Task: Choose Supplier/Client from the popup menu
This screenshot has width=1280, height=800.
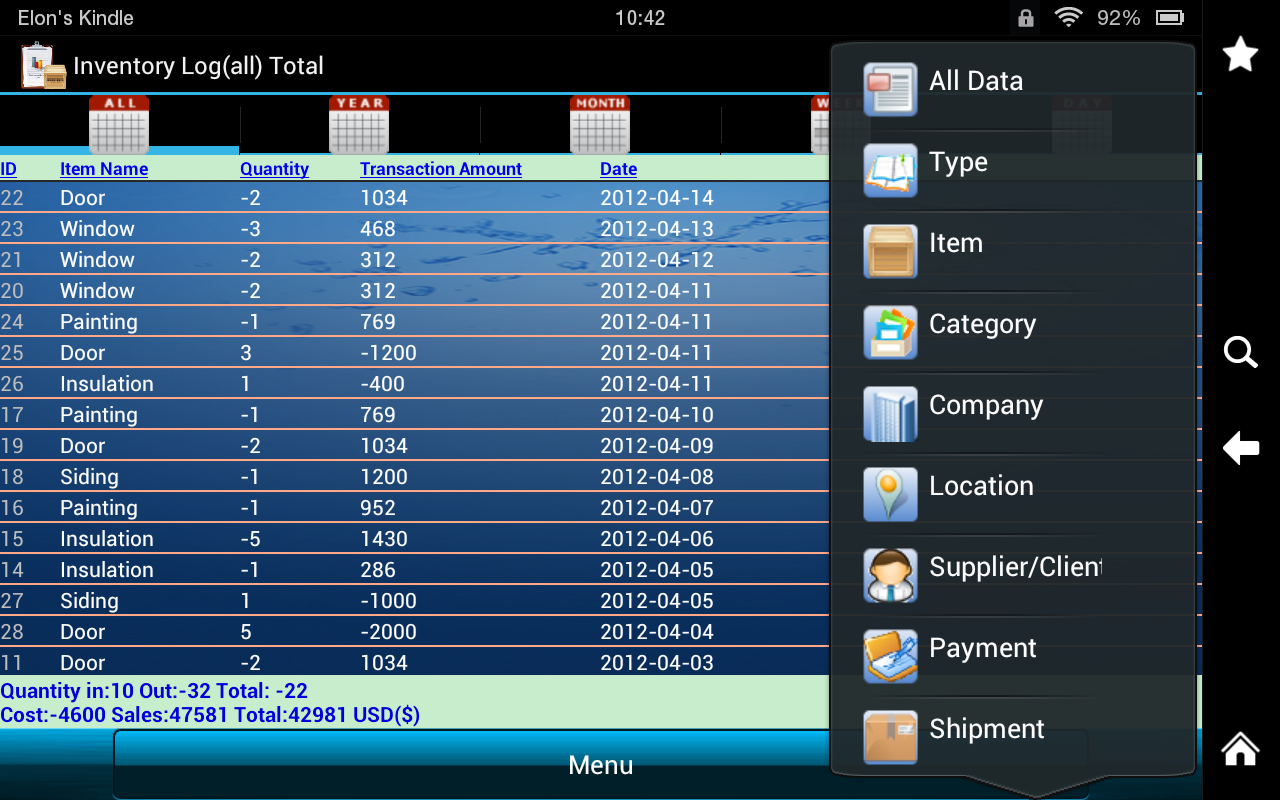Action: pyautogui.click(x=1013, y=576)
